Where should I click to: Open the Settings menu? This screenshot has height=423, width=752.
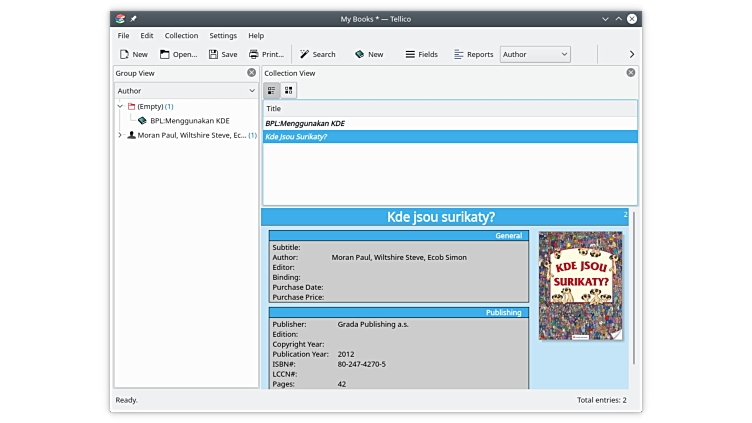pos(223,35)
